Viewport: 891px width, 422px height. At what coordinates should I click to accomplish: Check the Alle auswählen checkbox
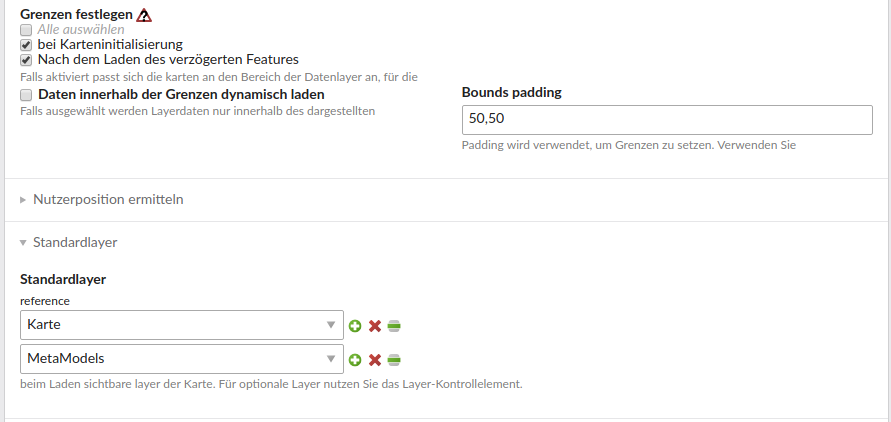click(x=26, y=30)
